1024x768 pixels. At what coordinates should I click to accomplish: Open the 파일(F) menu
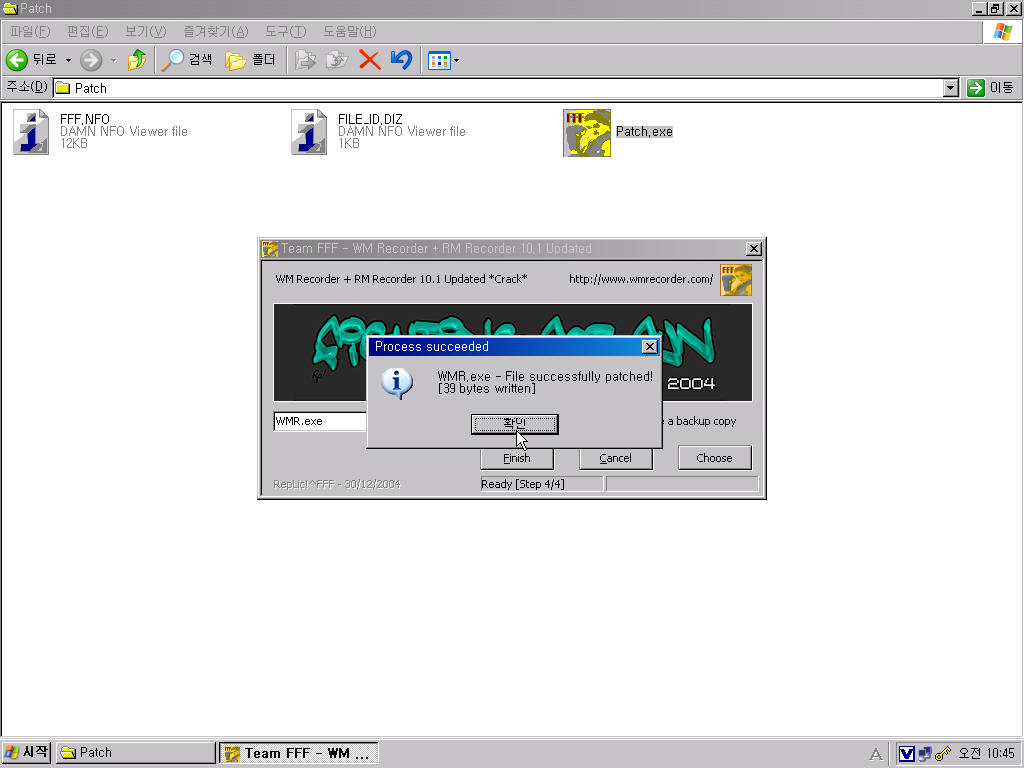point(30,31)
